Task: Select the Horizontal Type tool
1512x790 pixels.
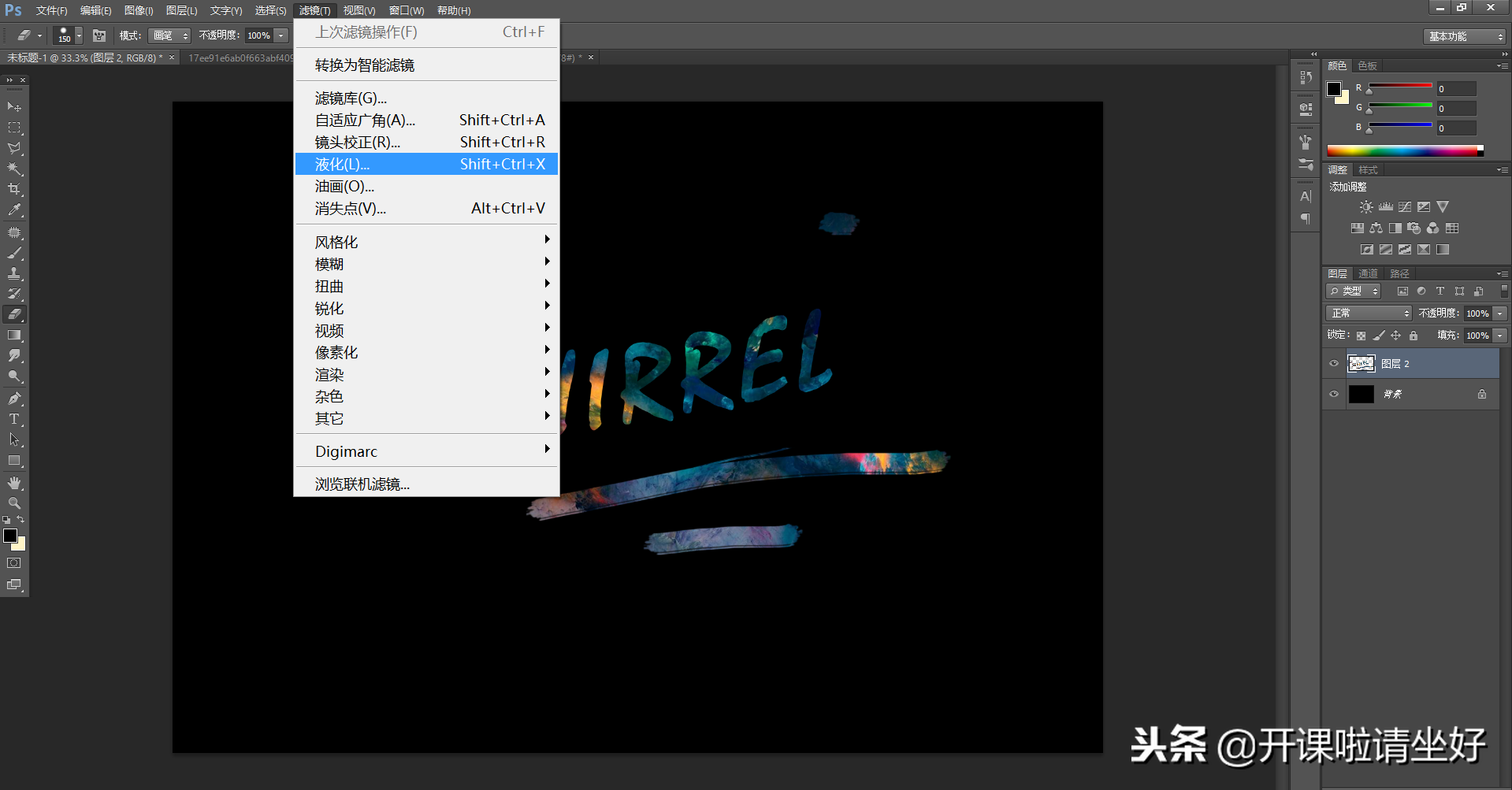Action: click(14, 419)
